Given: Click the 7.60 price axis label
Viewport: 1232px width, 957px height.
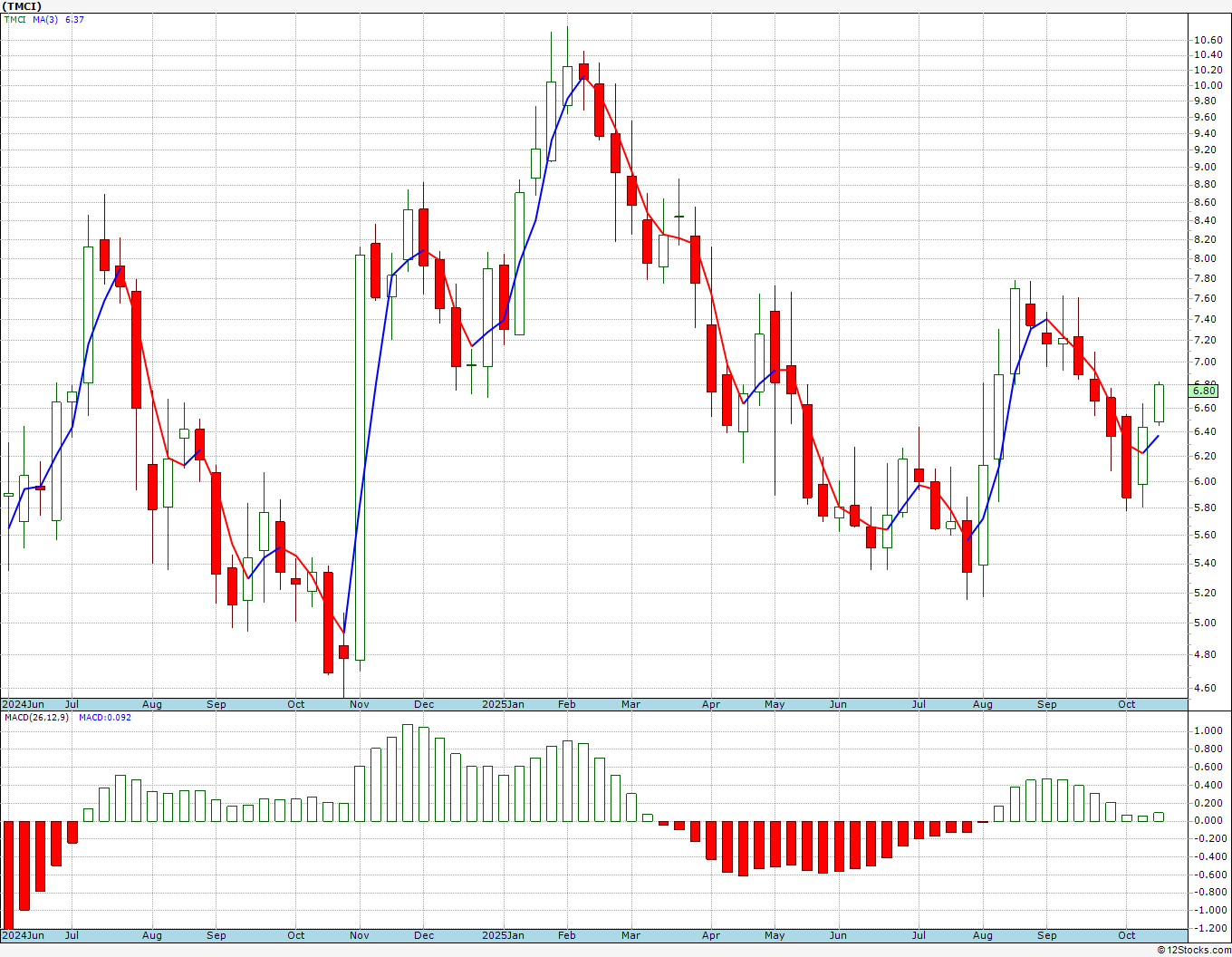Looking at the screenshot, I should tap(1205, 298).
